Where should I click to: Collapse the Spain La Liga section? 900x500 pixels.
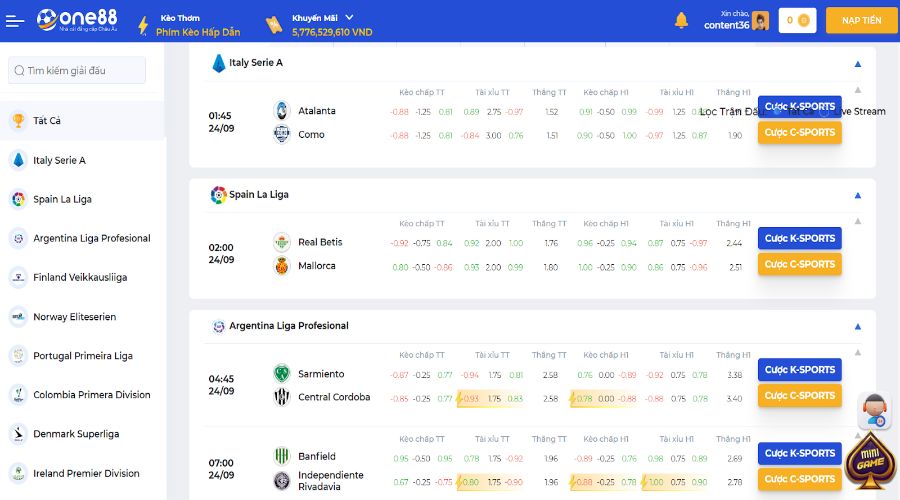click(x=858, y=195)
